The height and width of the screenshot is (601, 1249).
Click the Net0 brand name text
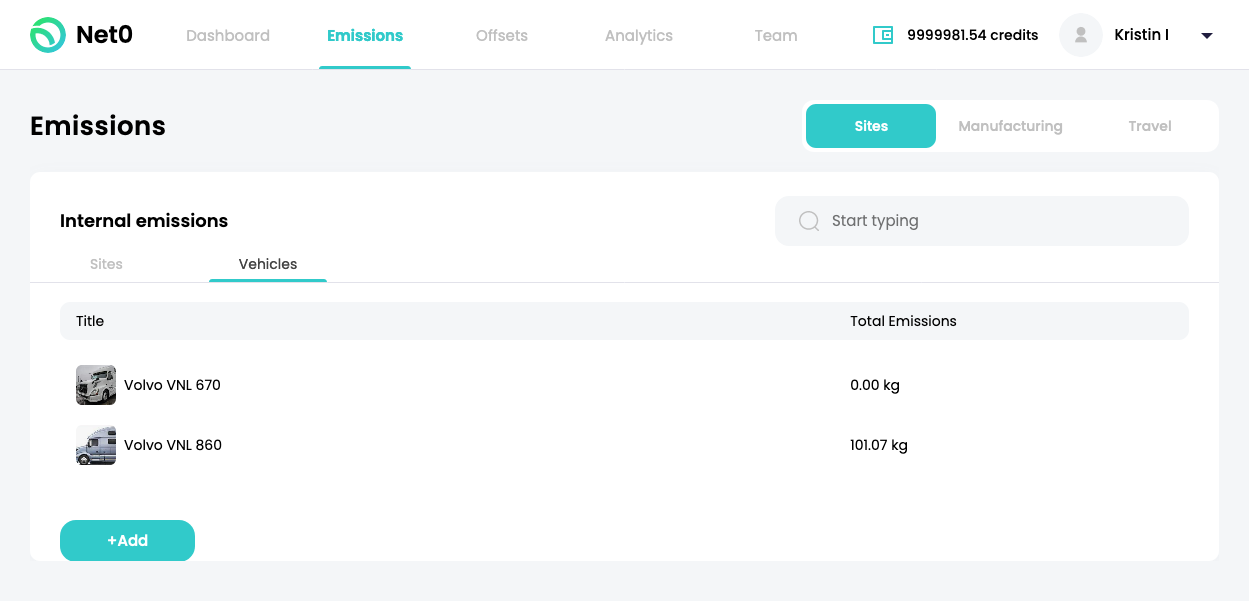[x=104, y=35]
